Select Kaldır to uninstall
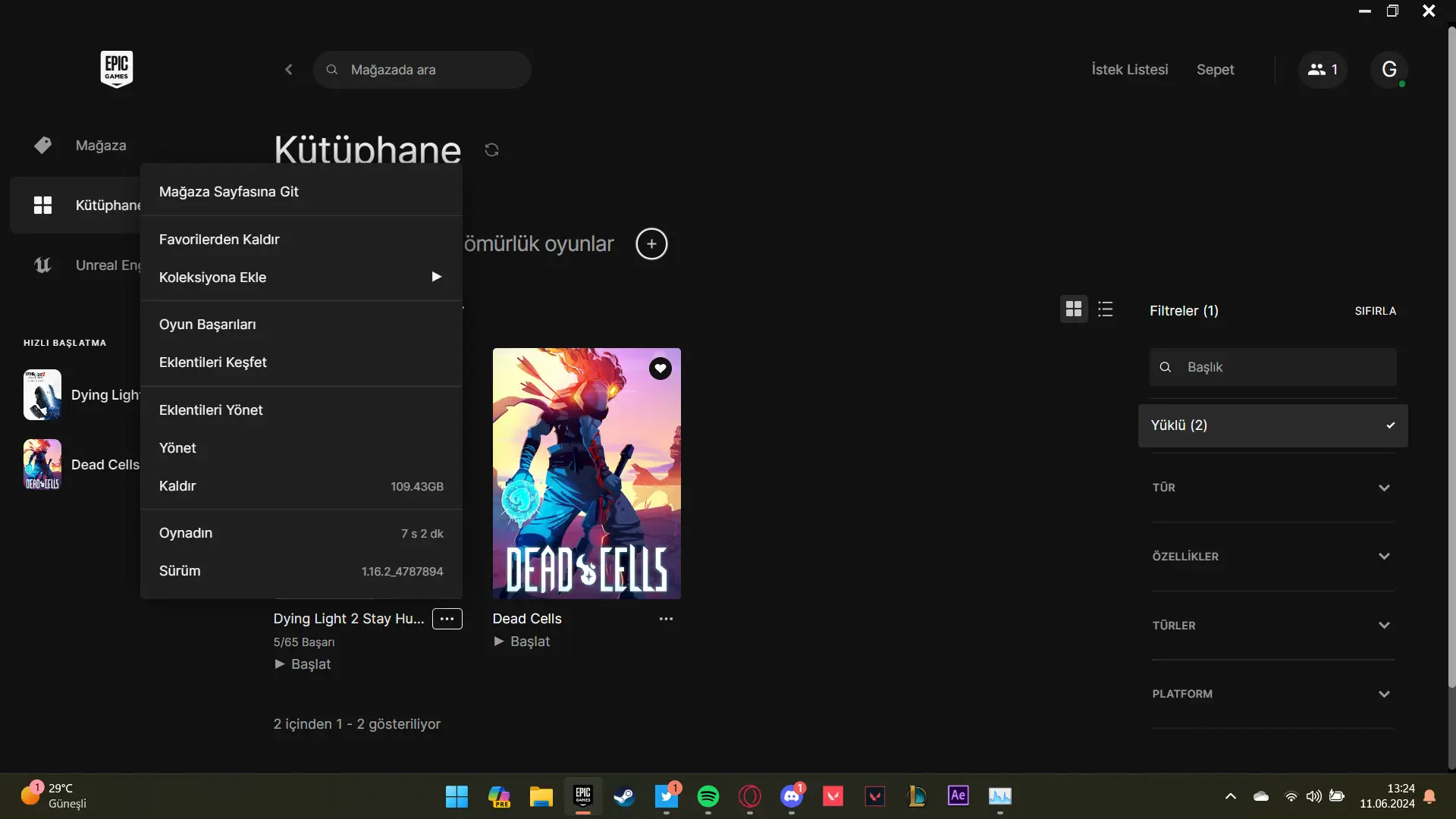 point(301,486)
